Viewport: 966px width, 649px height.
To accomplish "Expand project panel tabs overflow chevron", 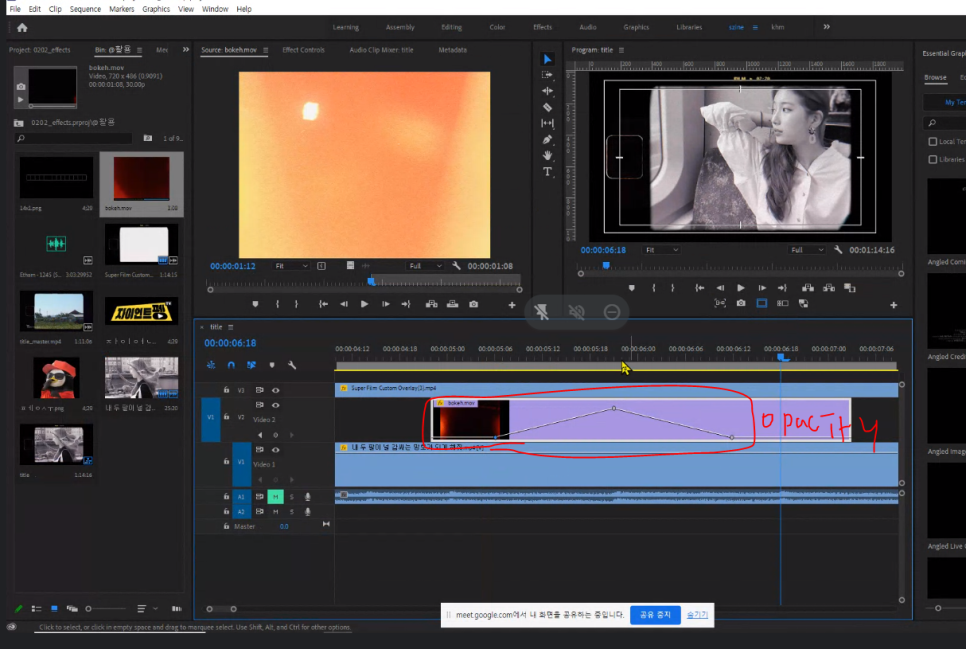I will [185, 50].
